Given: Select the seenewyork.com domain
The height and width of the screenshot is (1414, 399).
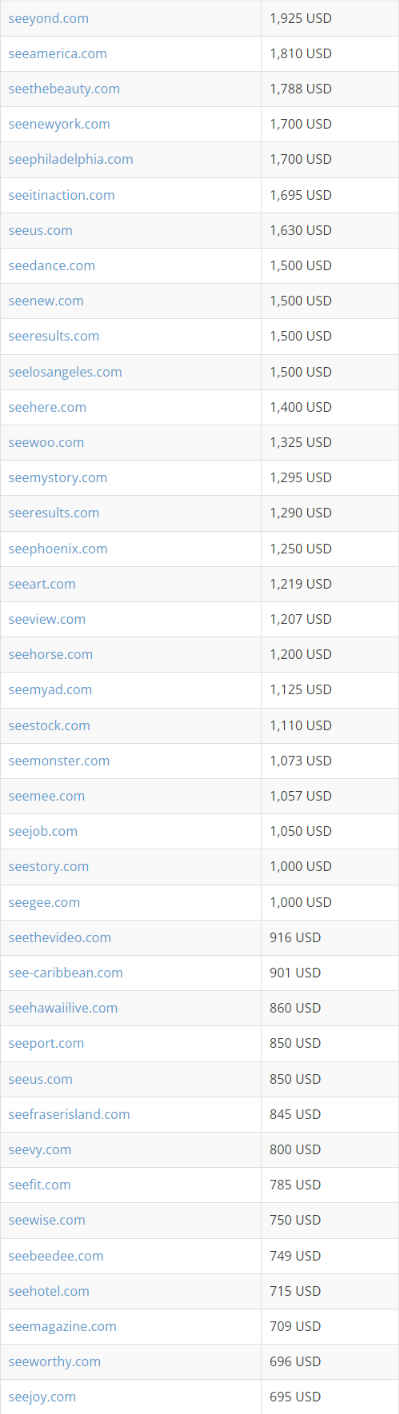Looking at the screenshot, I should click(59, 124).
